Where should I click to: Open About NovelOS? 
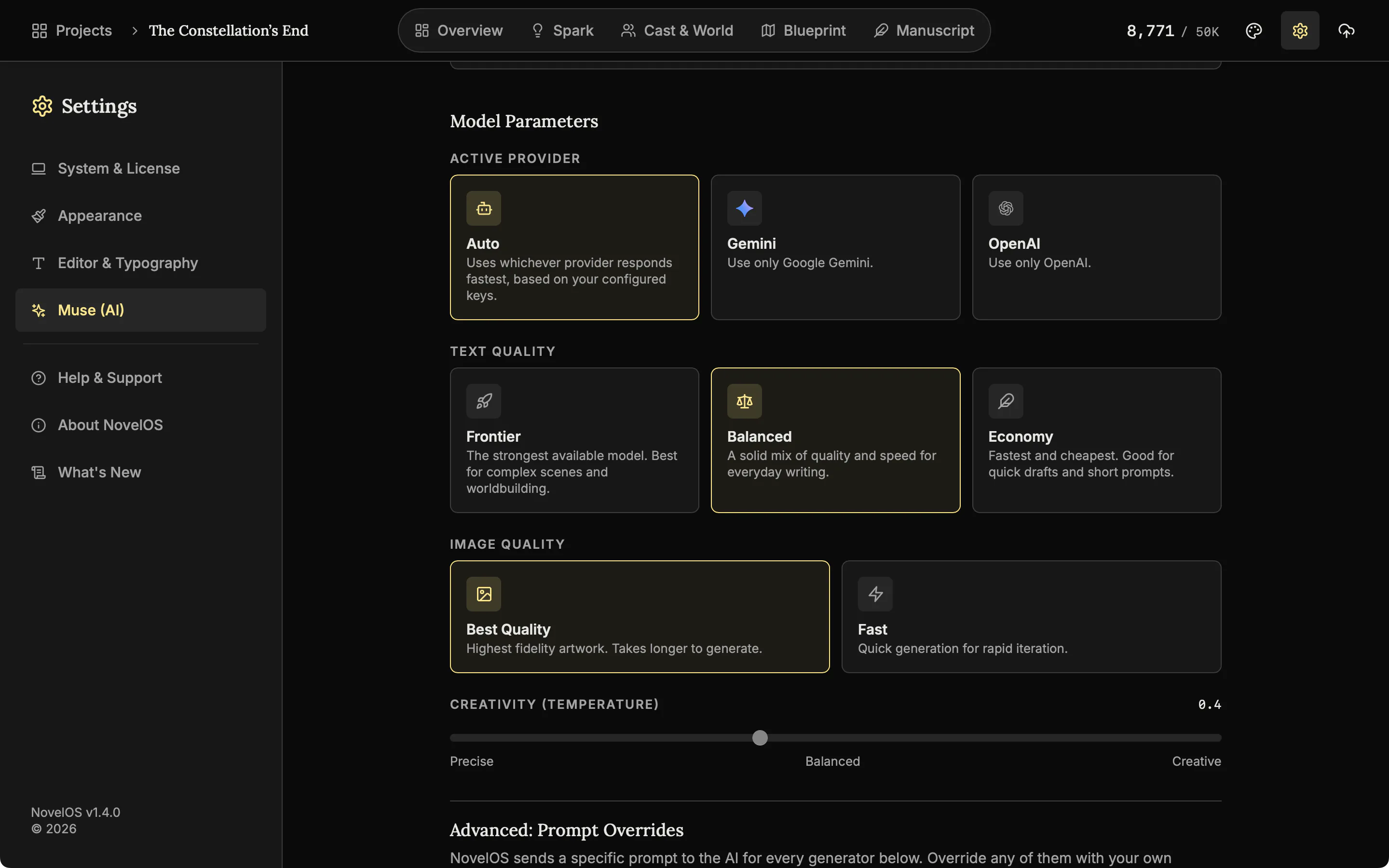coord(141,425)
